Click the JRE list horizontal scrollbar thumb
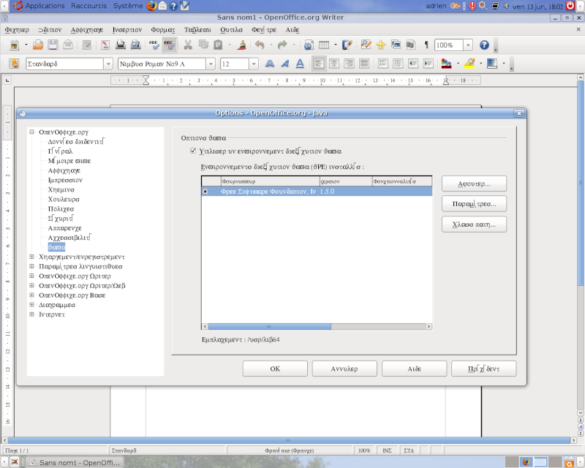The width and height of the screenshot is (585, 468). tap(269, 327)
